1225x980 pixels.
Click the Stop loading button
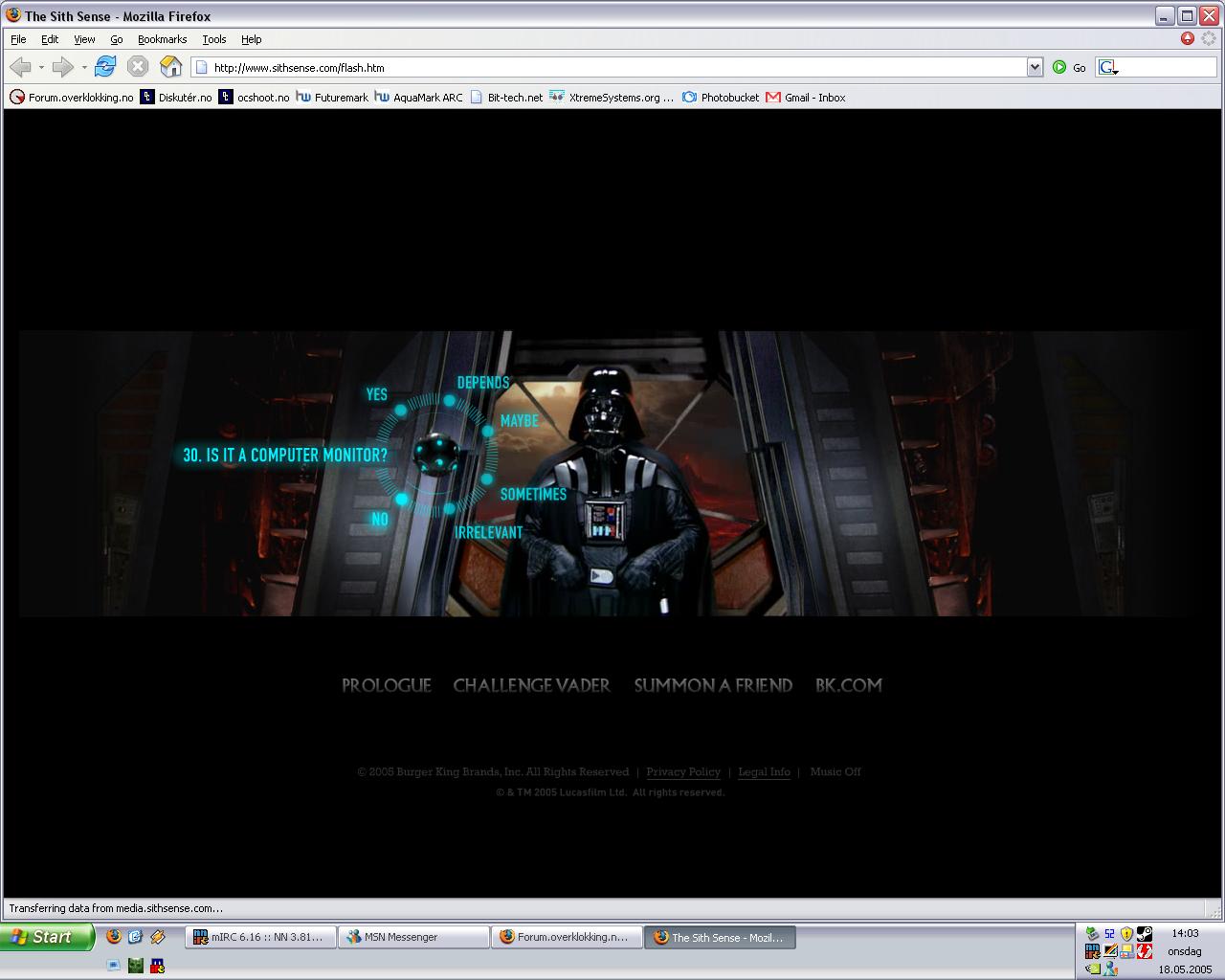[x=138, y=67]
